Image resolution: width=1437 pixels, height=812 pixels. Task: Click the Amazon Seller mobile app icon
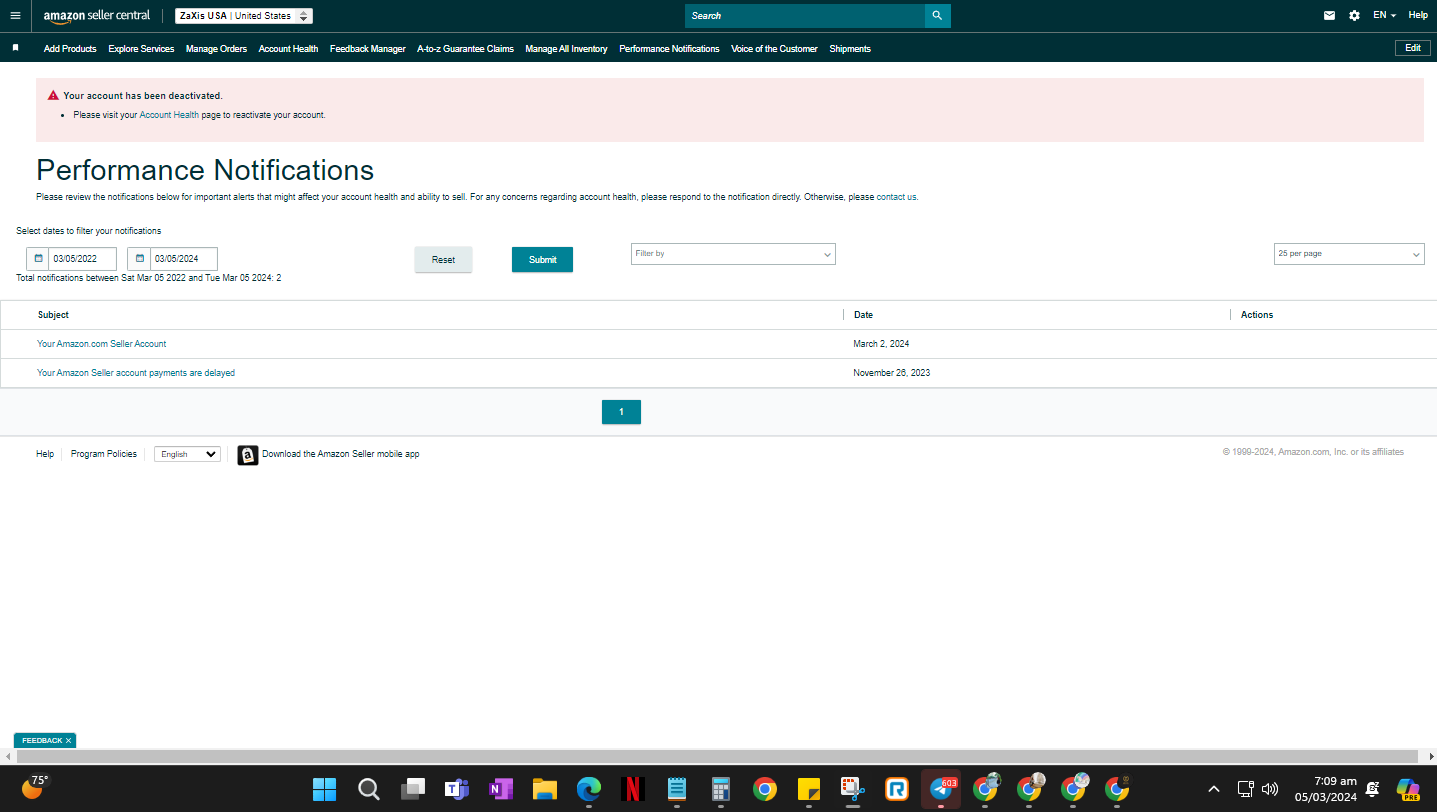(x=248, y=455)
